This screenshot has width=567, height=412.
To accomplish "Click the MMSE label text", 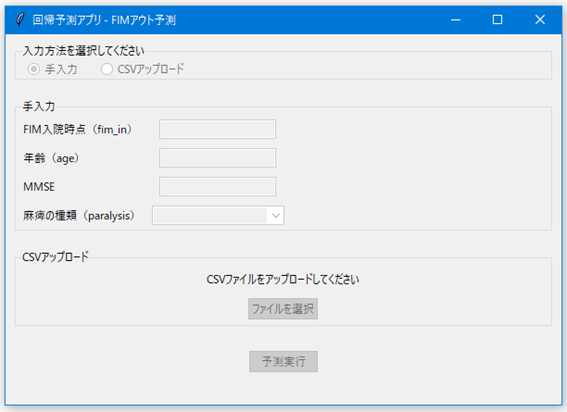I will [39, 187].
